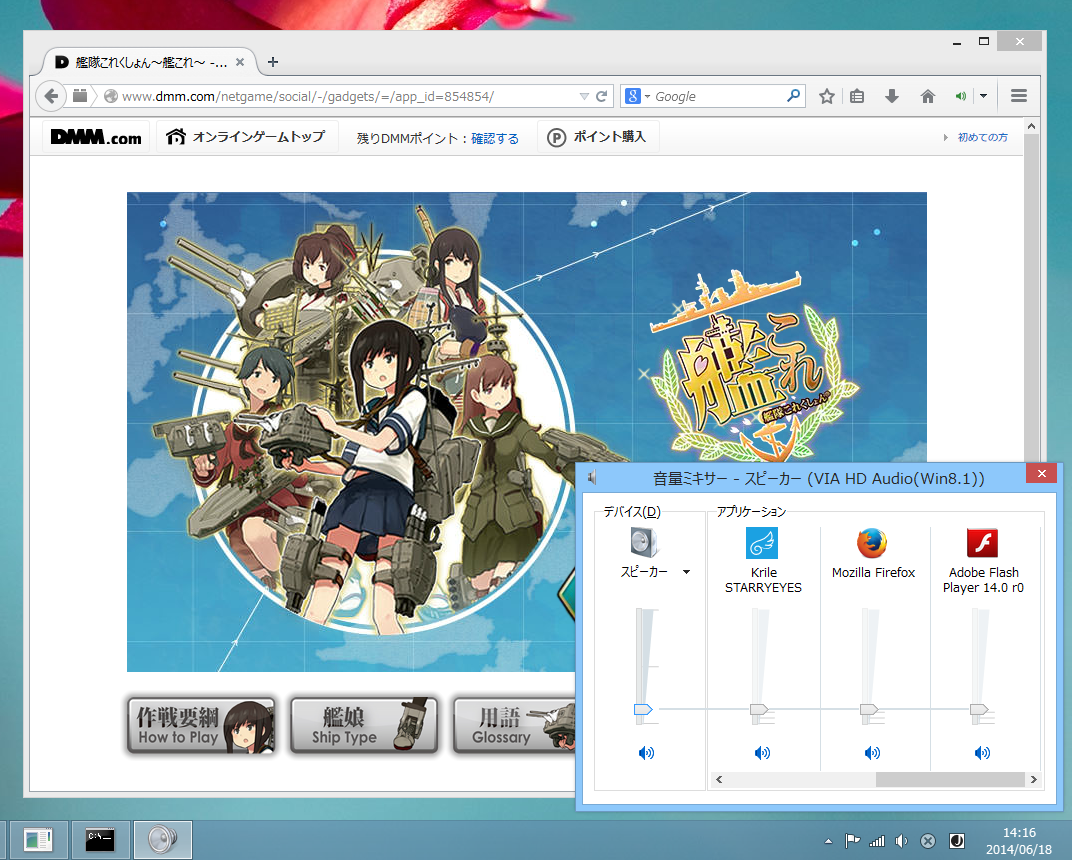Mute Adobe Flash Player 14.0 r0 audio
This screenshot has height=860, width=1072.
pos(982,752)
